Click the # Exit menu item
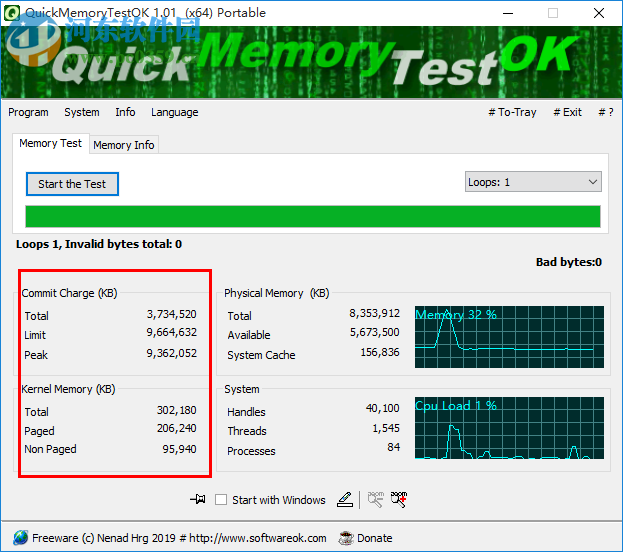 coord(567,112)
